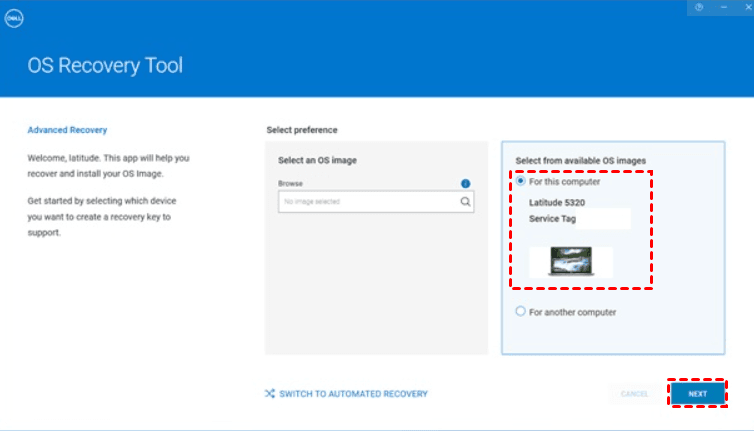Select the For this computer radio button

[x=520, y=181]
